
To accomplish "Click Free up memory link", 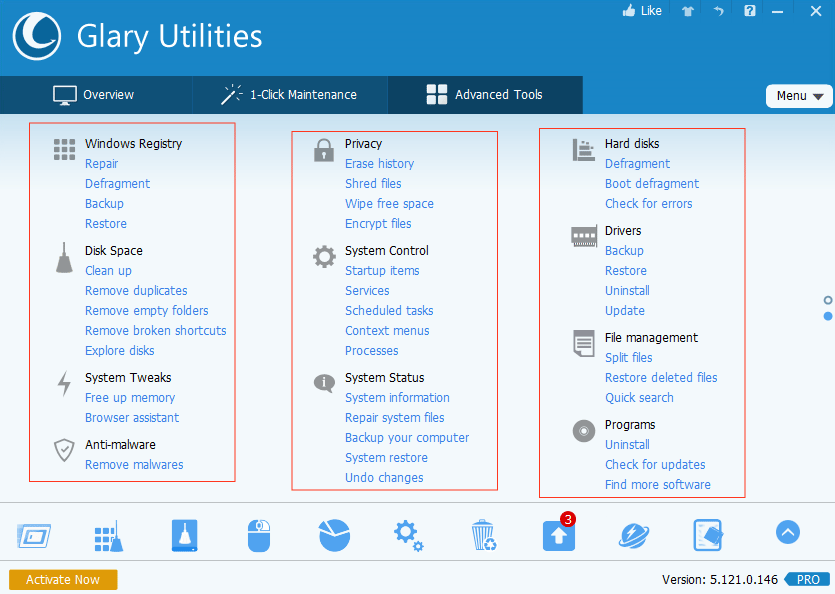I will [x=130, y=397].
